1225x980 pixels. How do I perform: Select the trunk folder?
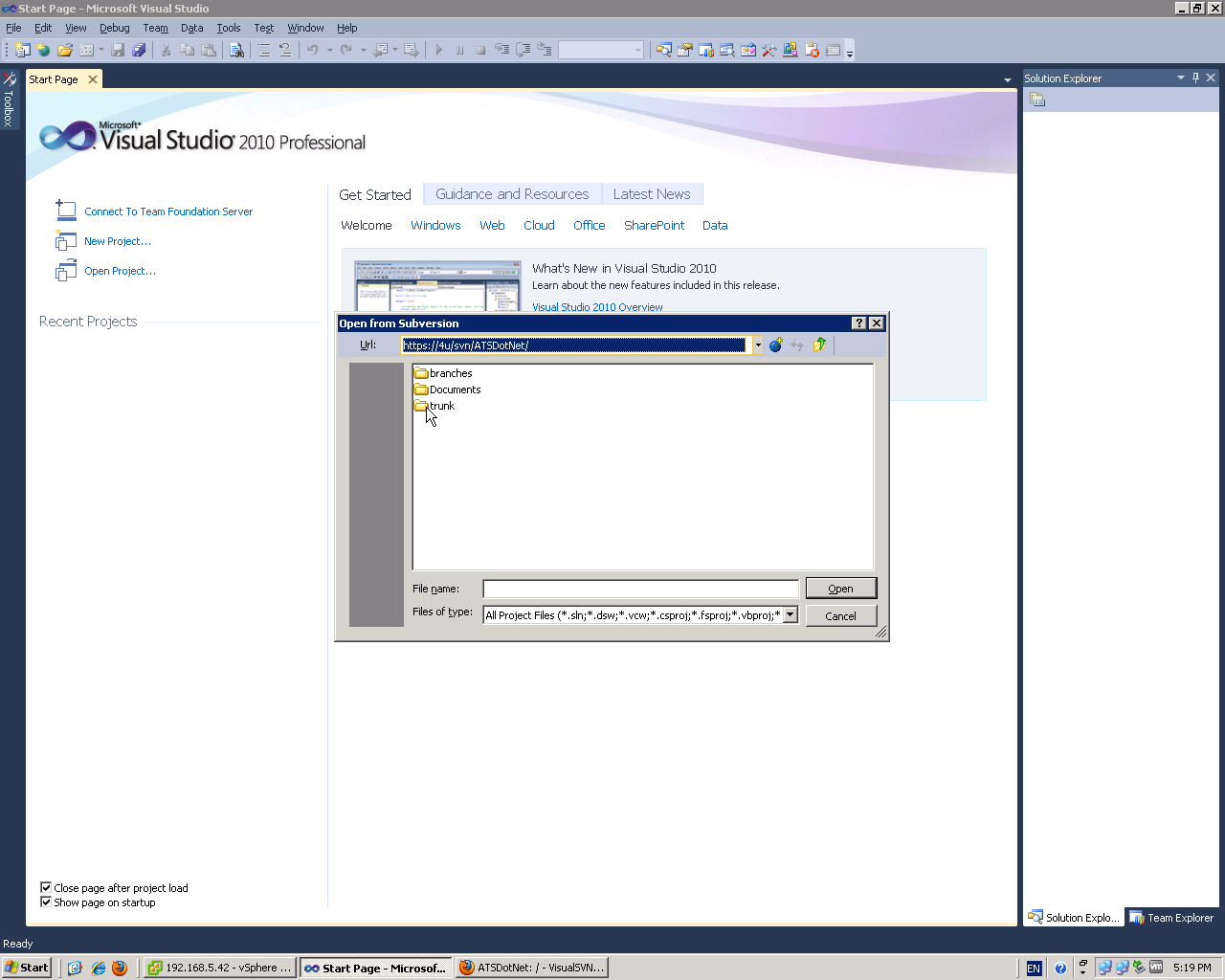tap(434, 406)
